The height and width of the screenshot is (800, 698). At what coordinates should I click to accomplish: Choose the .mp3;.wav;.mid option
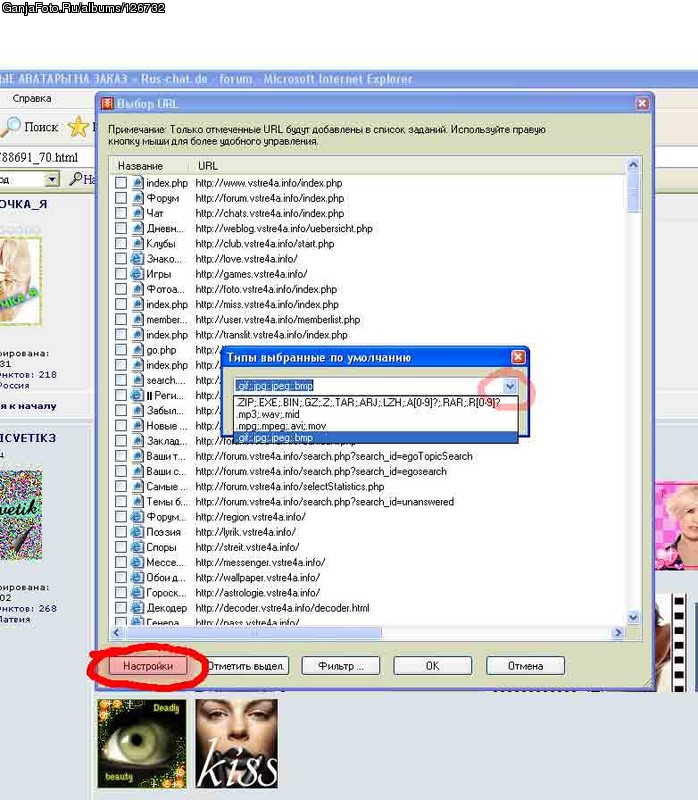pos(376,414)
